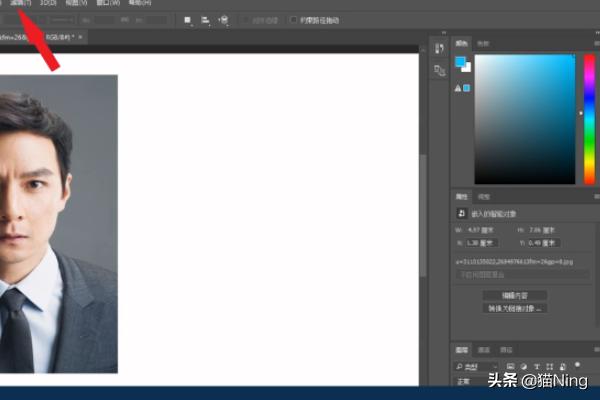Pick a color in the color field
600x400 pixels.
[x=525, y=119]
